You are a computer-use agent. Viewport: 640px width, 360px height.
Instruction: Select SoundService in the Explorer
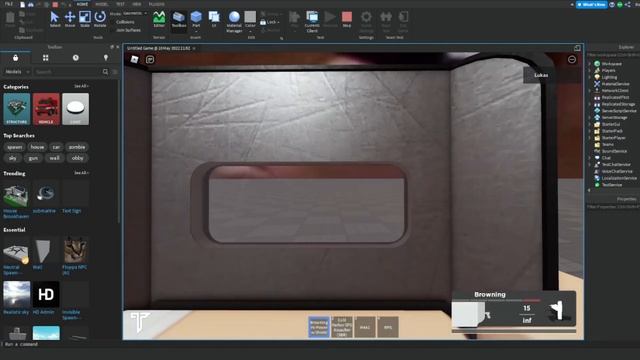tap(614, 151)
